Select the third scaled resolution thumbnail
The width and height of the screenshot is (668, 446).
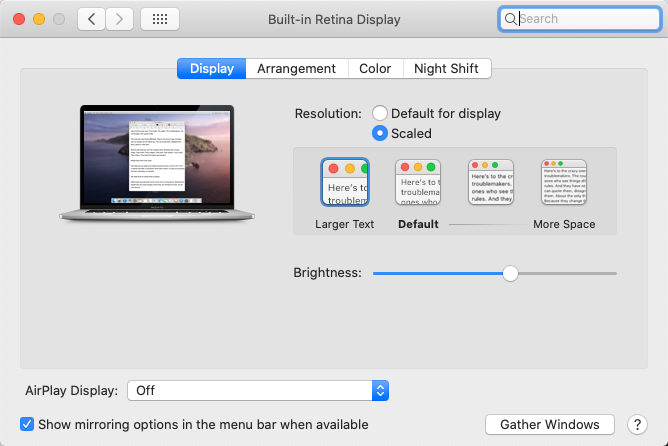491,182
